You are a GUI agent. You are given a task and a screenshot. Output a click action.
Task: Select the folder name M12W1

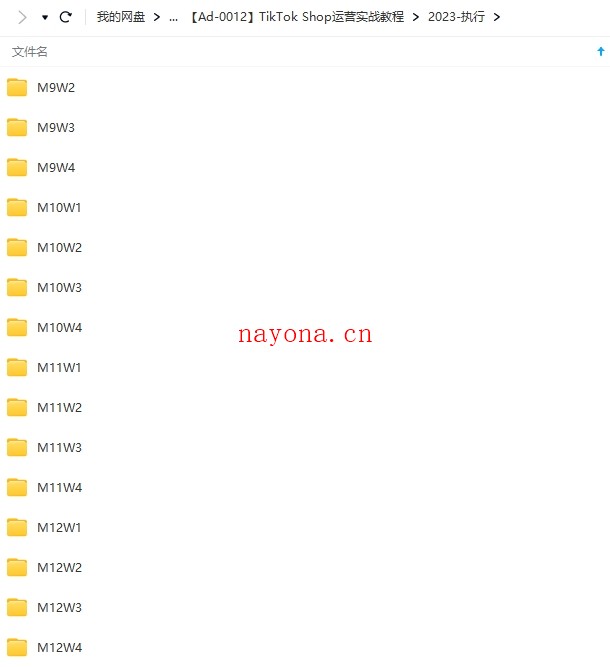59,527
